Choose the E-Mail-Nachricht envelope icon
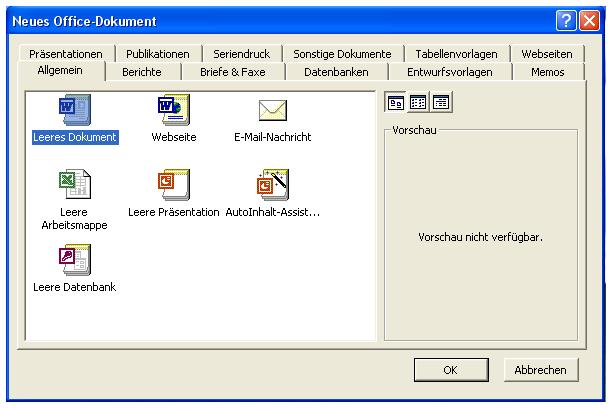 (x=273, y=110)
